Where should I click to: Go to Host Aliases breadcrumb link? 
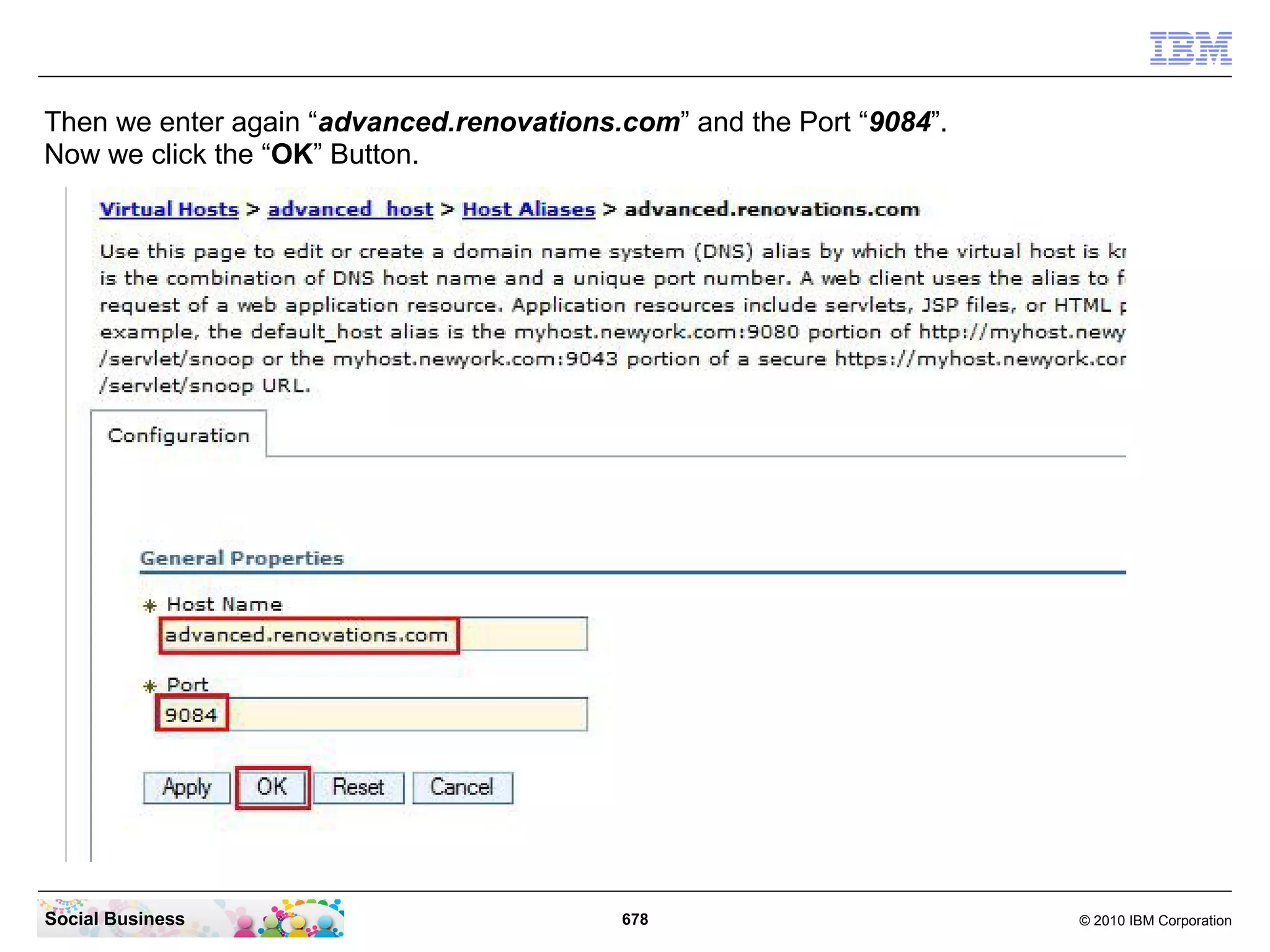click(529, 209)
